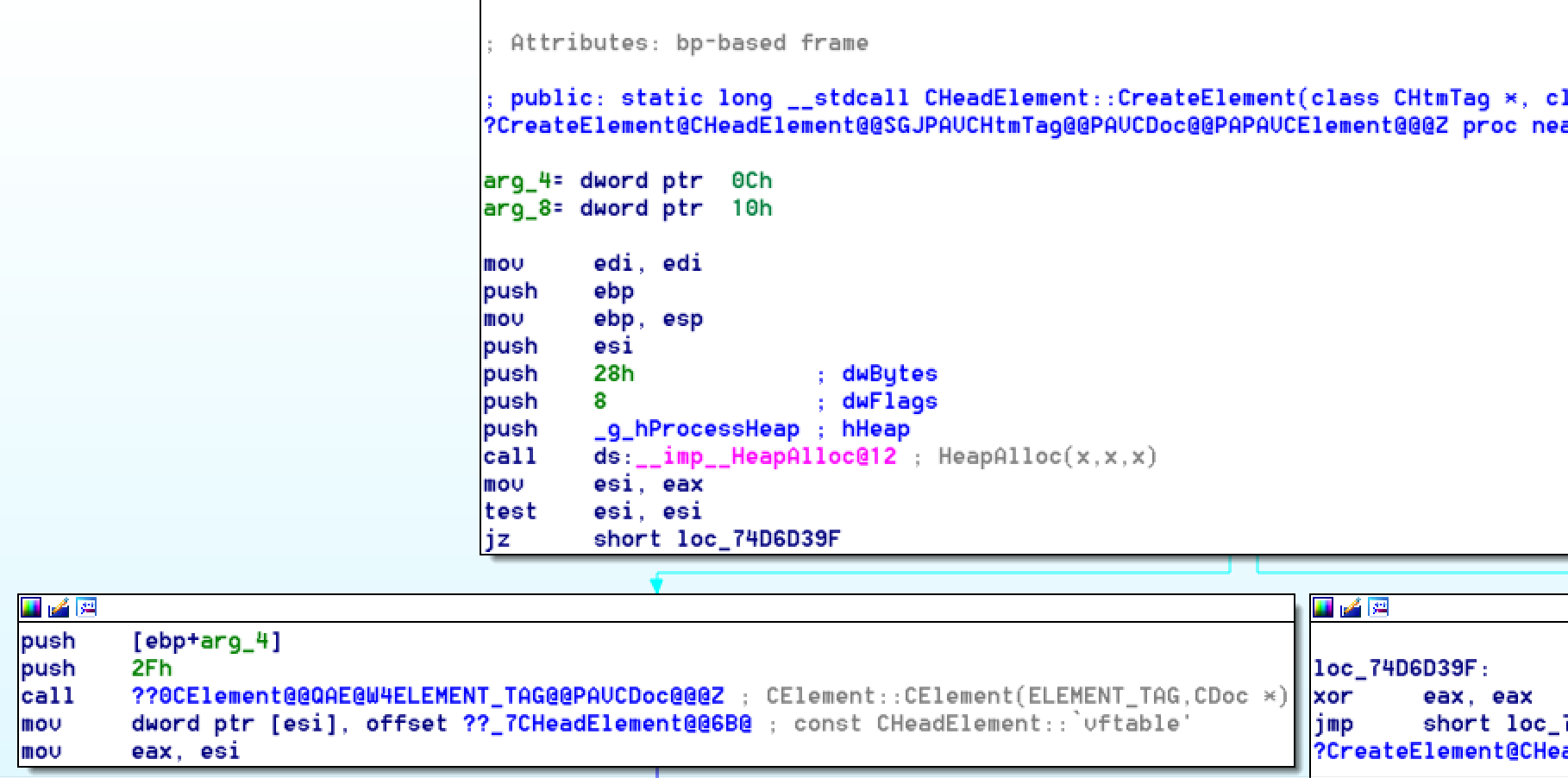Screen dimensions: 1568x778
Task: Click color palette icon on loc_74D6D39F node
Action: tap(1323, 608)
